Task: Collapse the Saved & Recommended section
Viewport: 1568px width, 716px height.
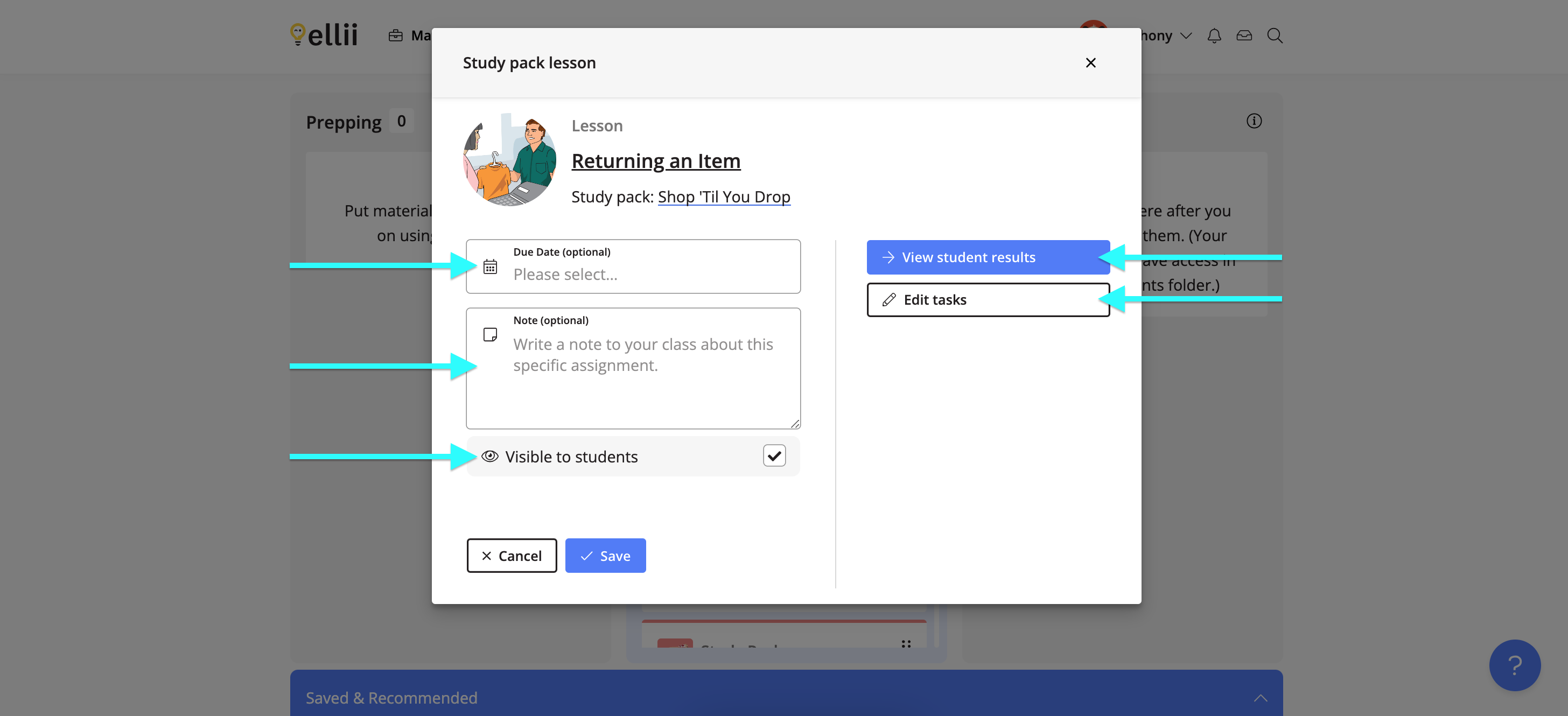Action: coord(1260,698)
